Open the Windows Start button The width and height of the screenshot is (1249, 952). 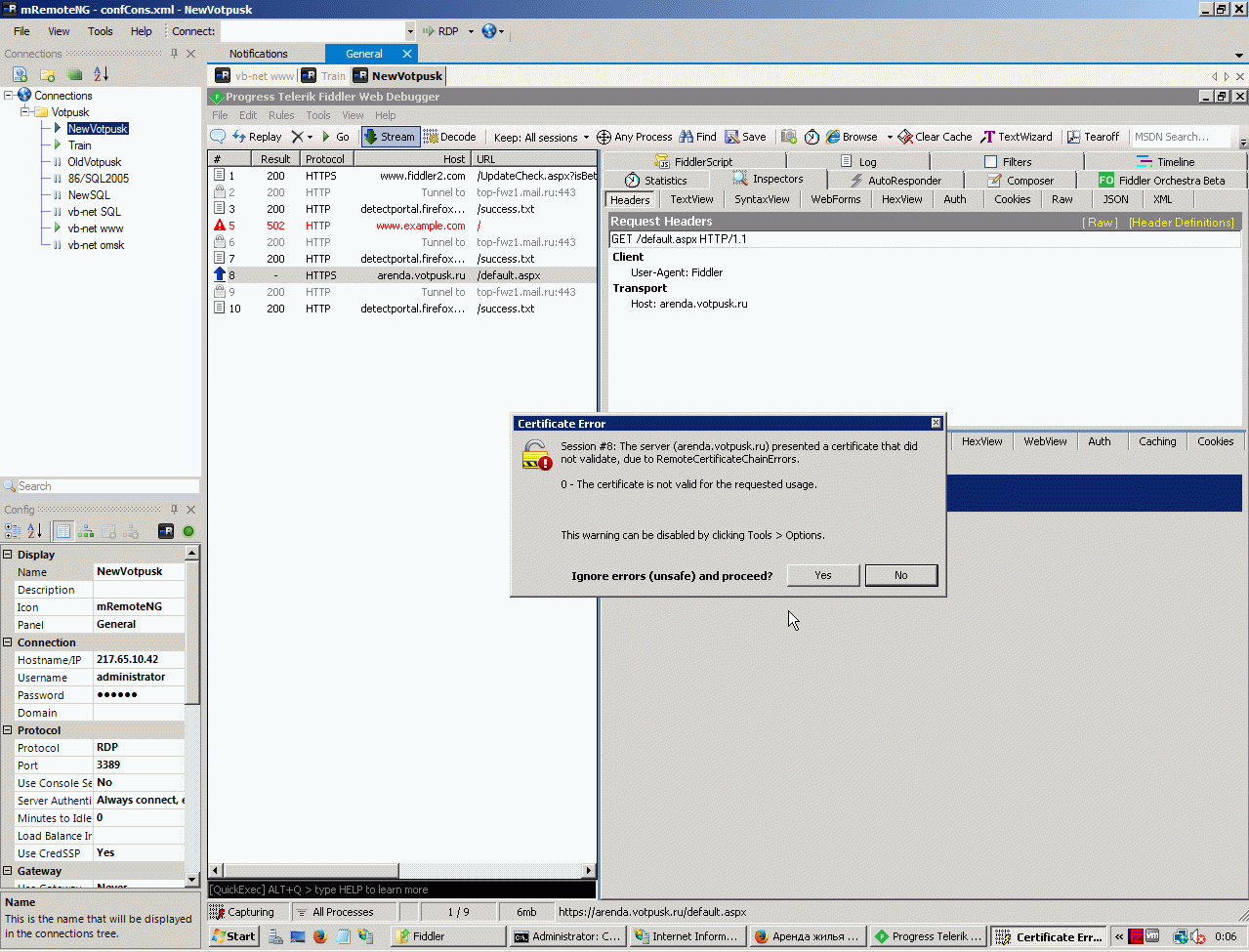(x=233, y=936)
